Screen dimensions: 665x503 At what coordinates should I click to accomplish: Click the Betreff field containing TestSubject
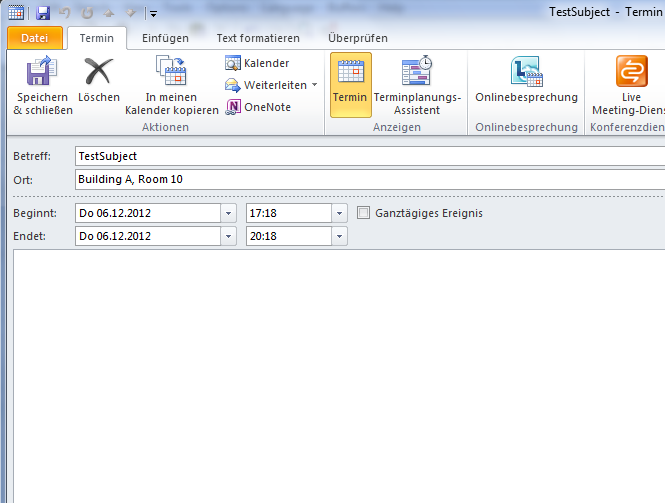tap(368, 156)
